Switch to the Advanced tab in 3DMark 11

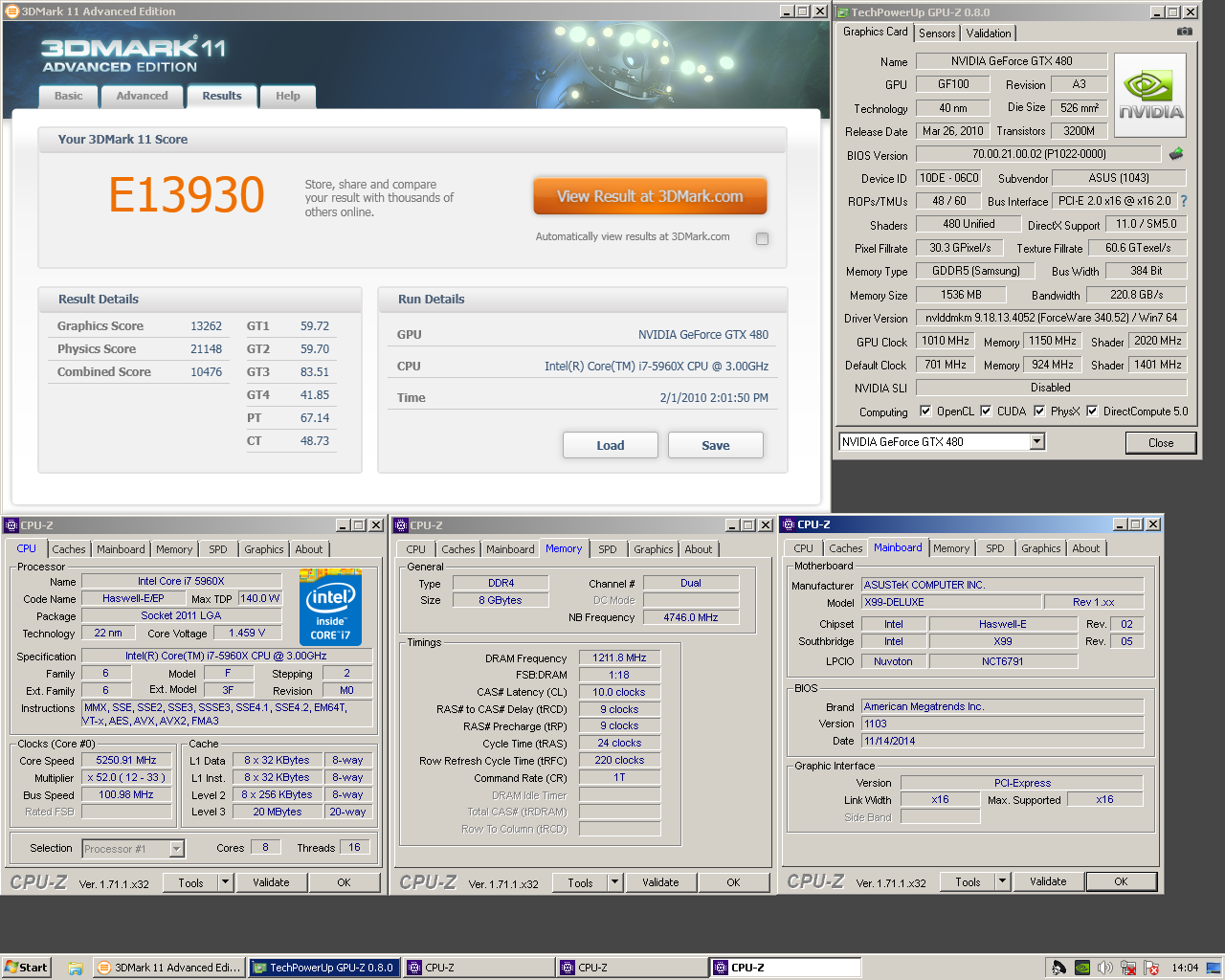coord(142,96)
